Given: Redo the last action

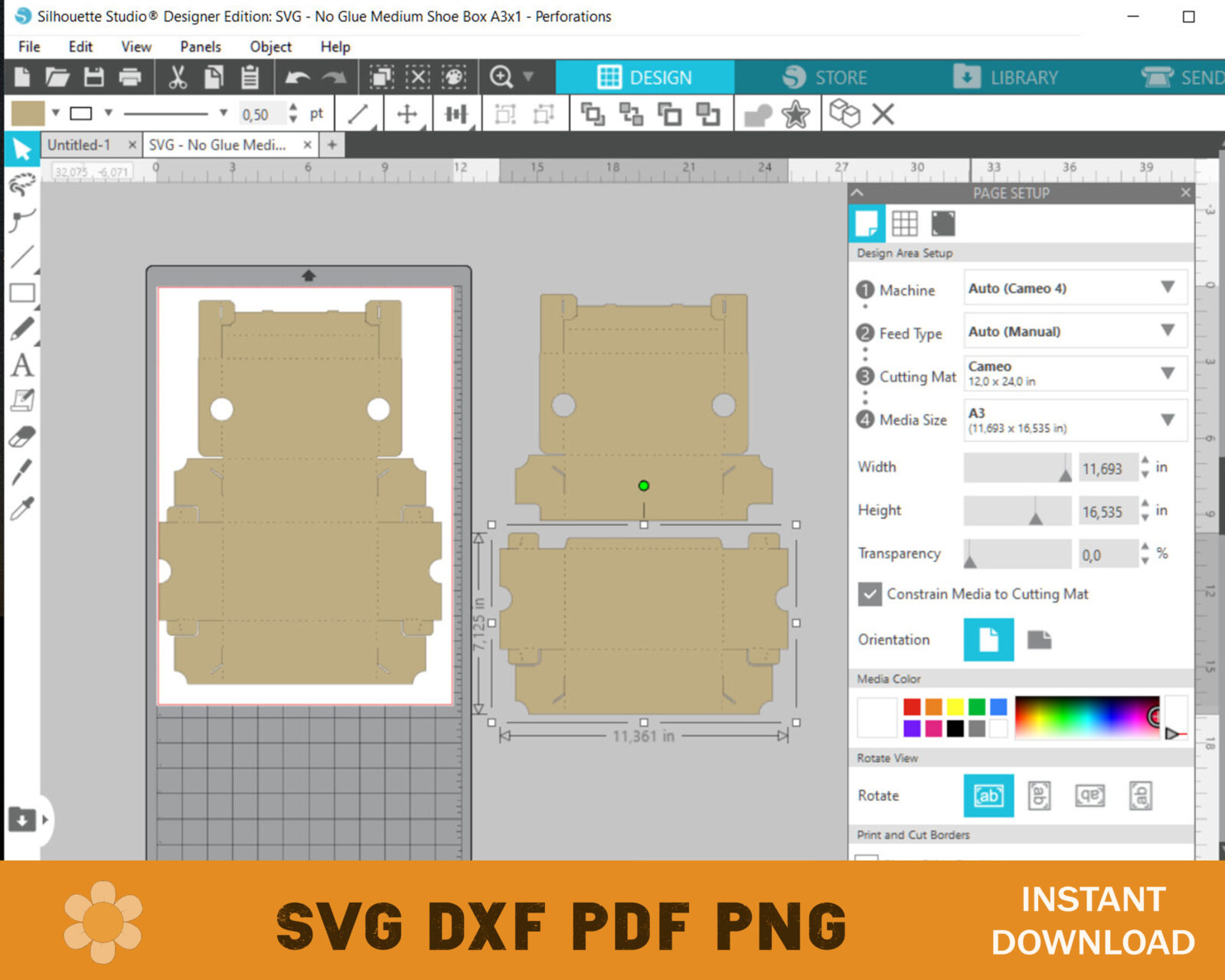Looking at the screenshot, I should coord(334,77).
